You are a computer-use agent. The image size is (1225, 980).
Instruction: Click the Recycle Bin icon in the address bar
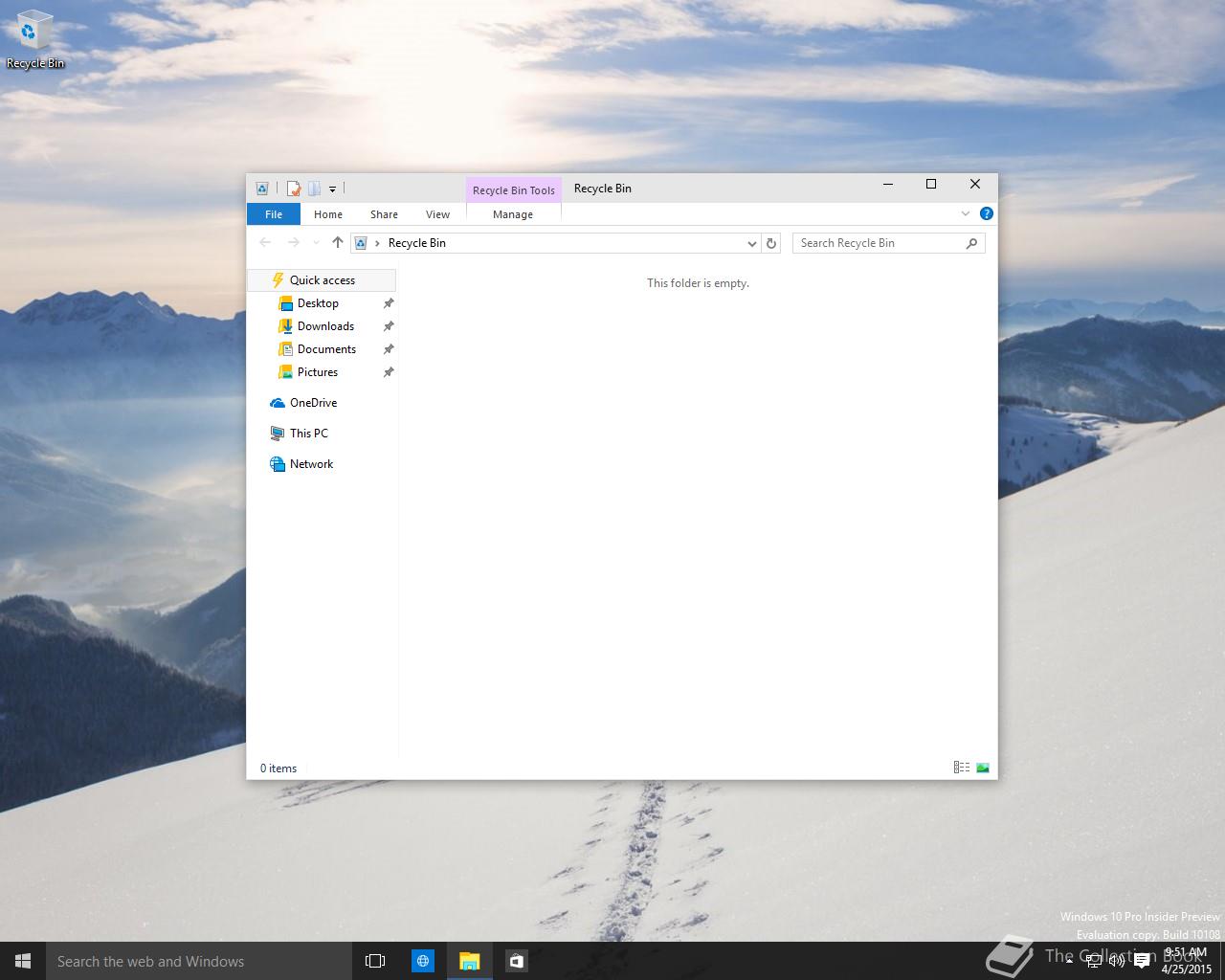click(361, 243)
